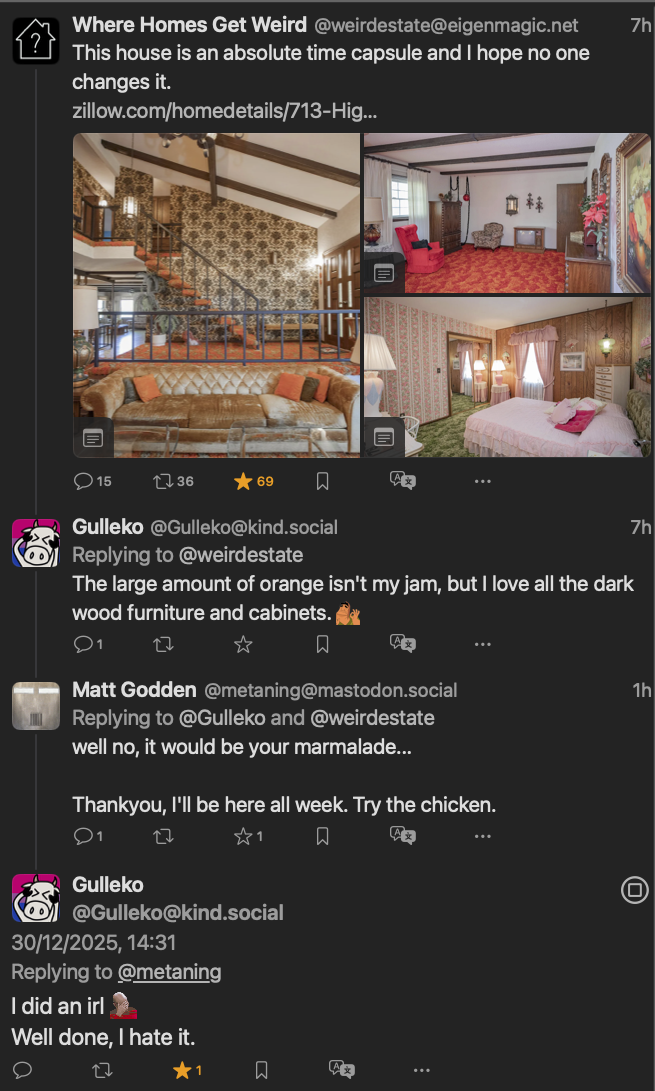655x1091 pixels.
Task: Bookmark the Where Homes Get Weird post
Action: 322,481
